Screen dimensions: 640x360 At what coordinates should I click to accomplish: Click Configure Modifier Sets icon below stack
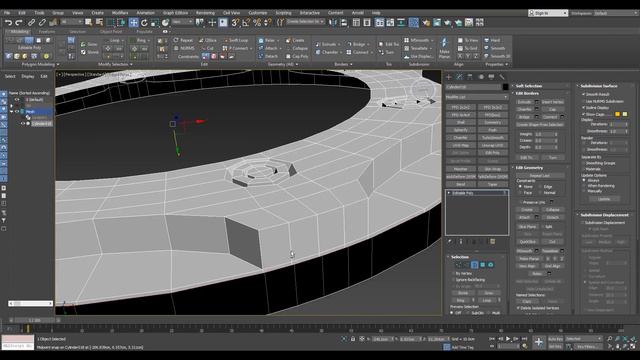click(x=493, y=242)
